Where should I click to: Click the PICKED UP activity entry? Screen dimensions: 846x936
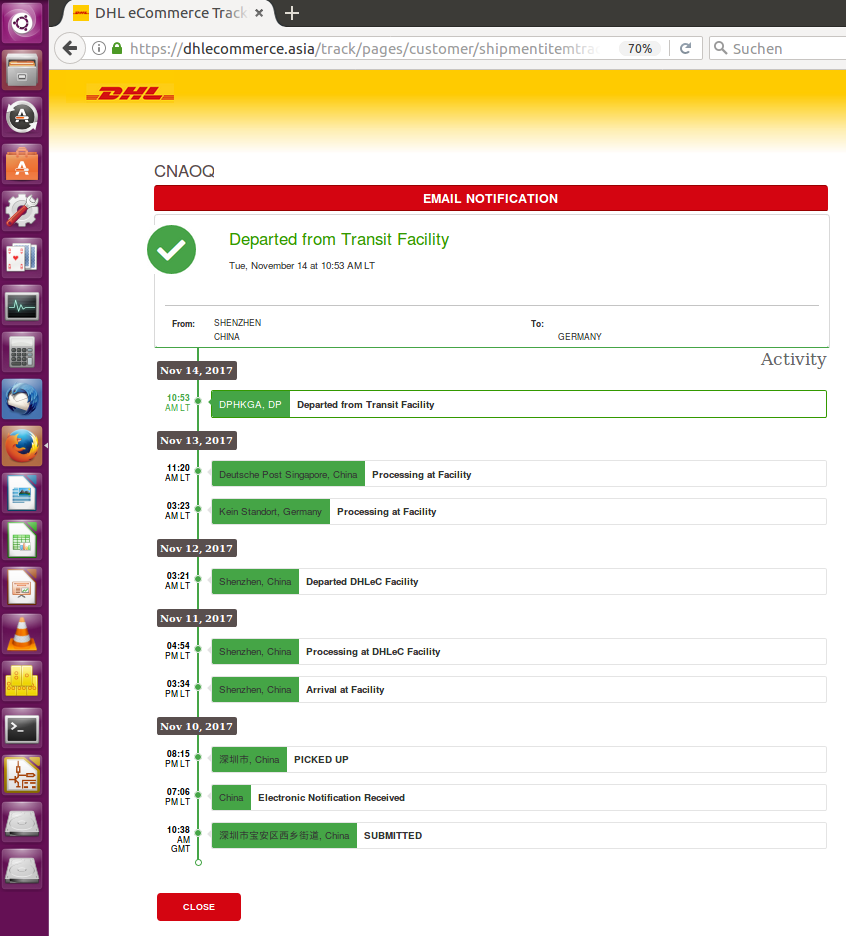click(x=519, y=759)
